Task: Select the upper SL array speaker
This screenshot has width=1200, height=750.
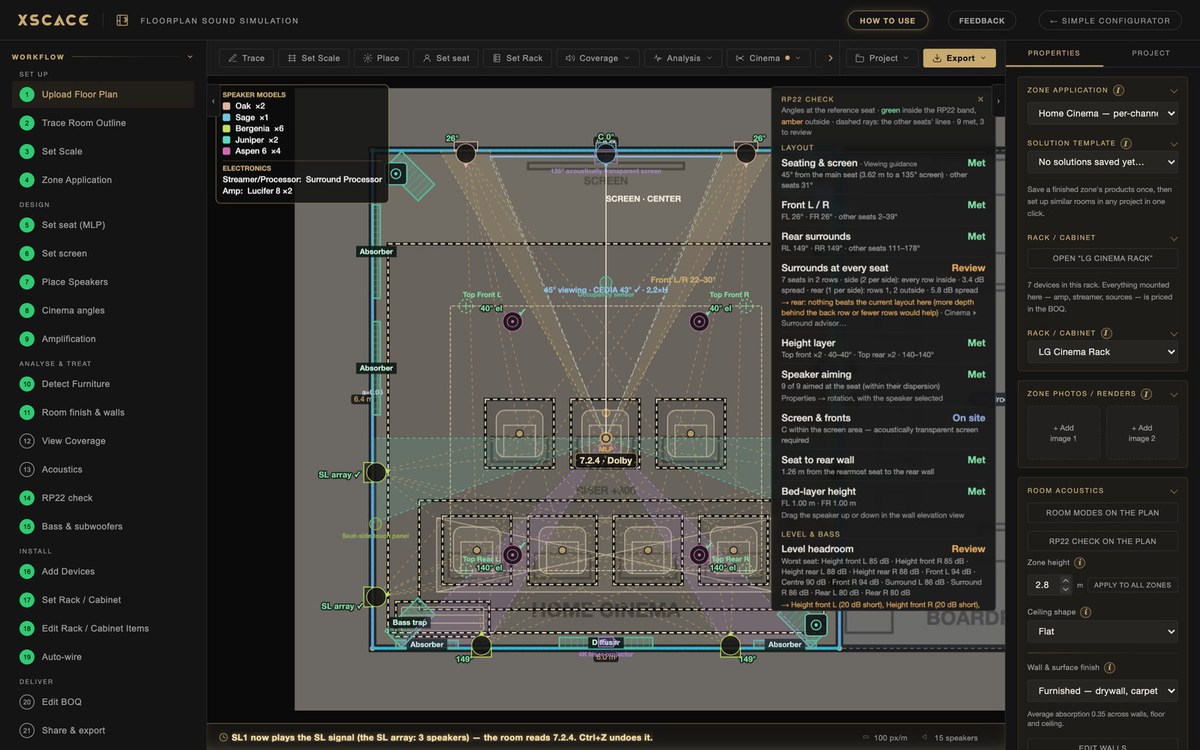Action: pyautogui.click(x=375, y=472)
